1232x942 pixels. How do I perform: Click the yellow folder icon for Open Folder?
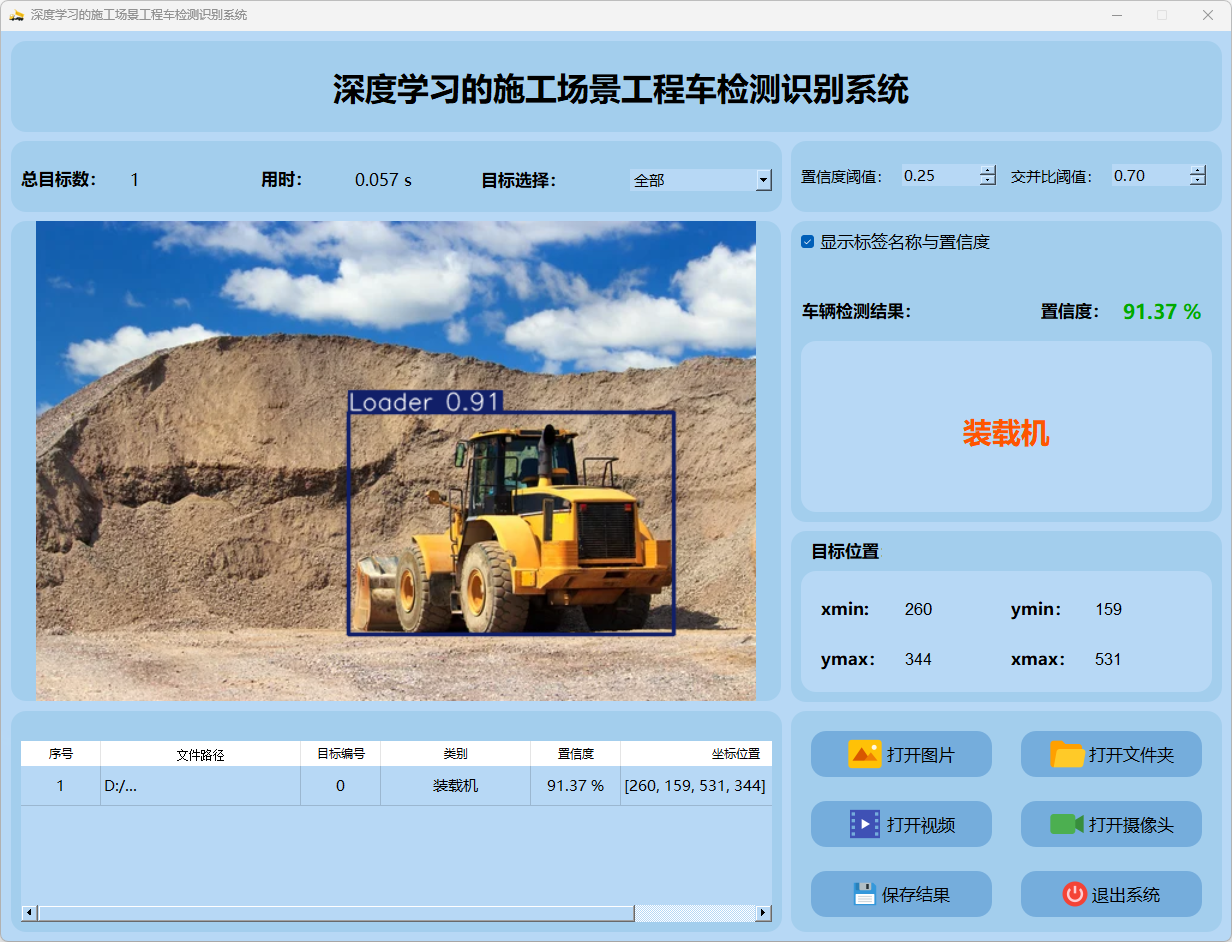tap(1067, 754)
